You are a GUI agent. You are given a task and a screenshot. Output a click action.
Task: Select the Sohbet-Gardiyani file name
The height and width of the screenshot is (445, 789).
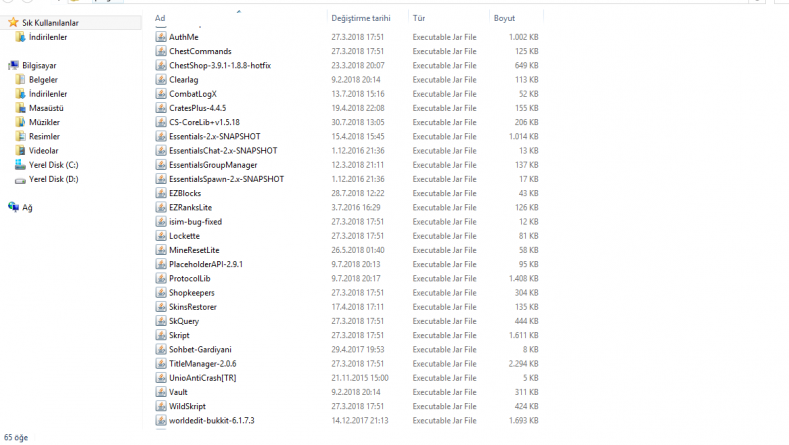[200, 349]
